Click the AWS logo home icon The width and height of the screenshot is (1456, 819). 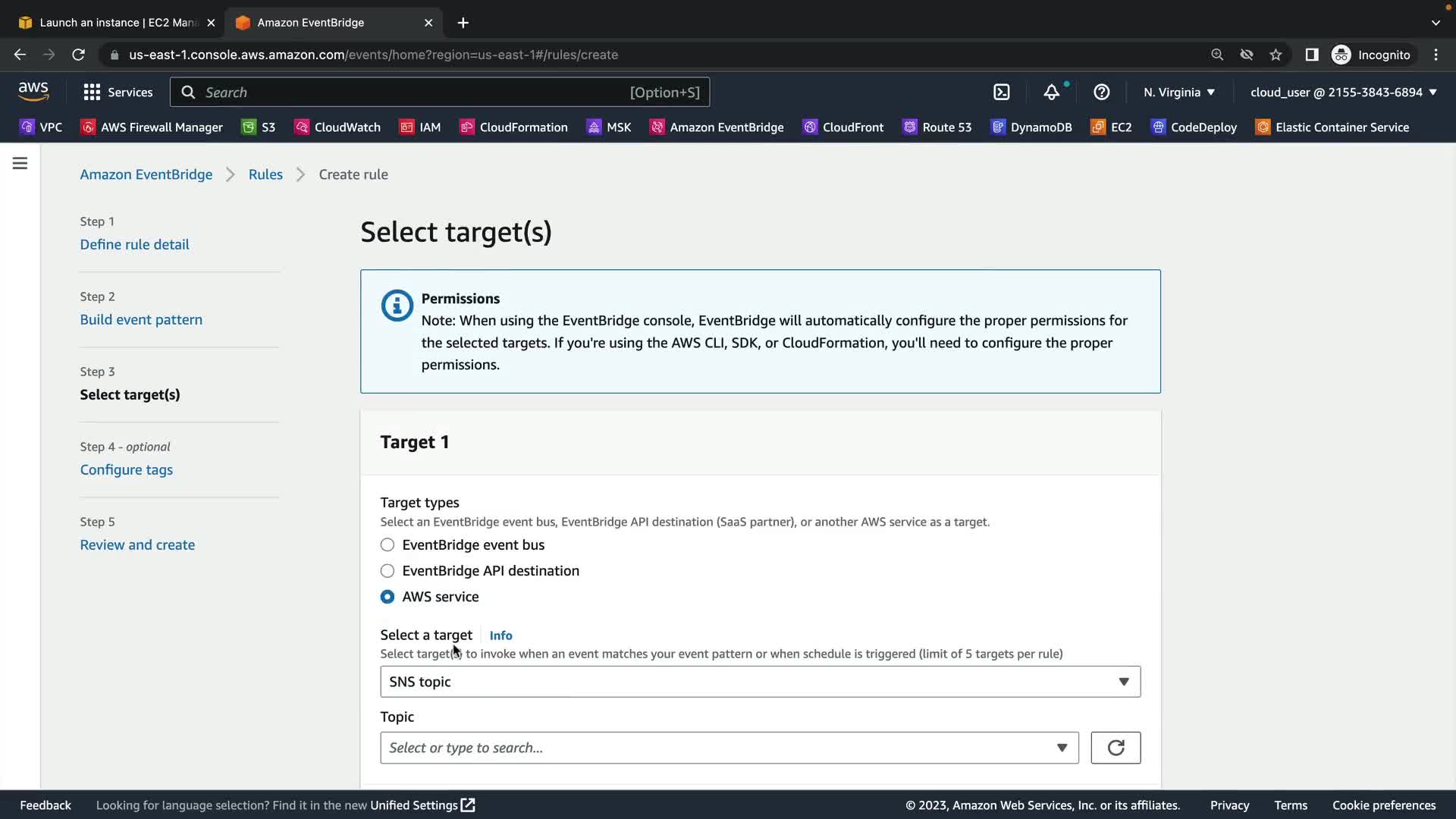33,92
